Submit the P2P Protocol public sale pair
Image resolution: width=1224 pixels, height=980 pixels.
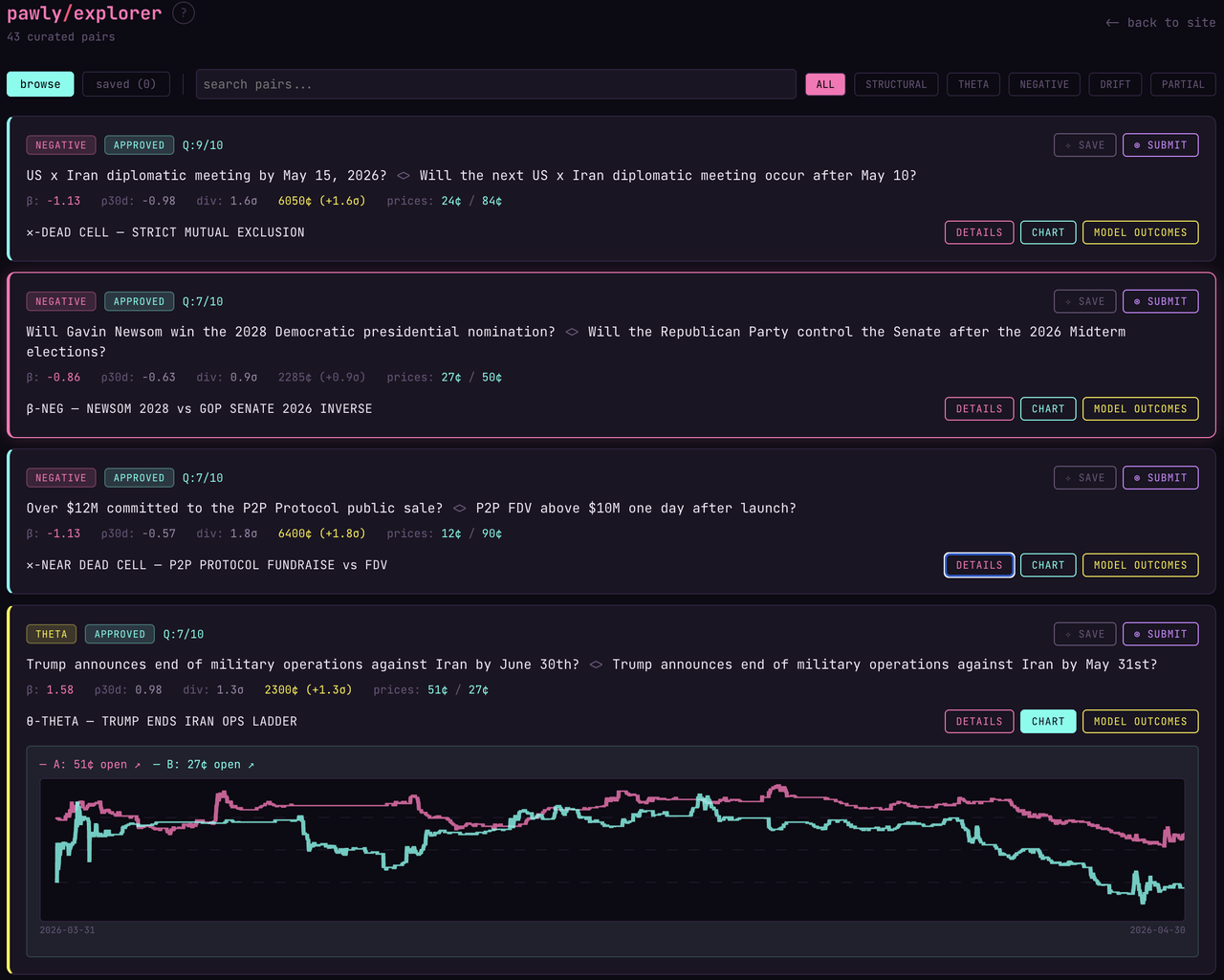(x=1160, y=477)
